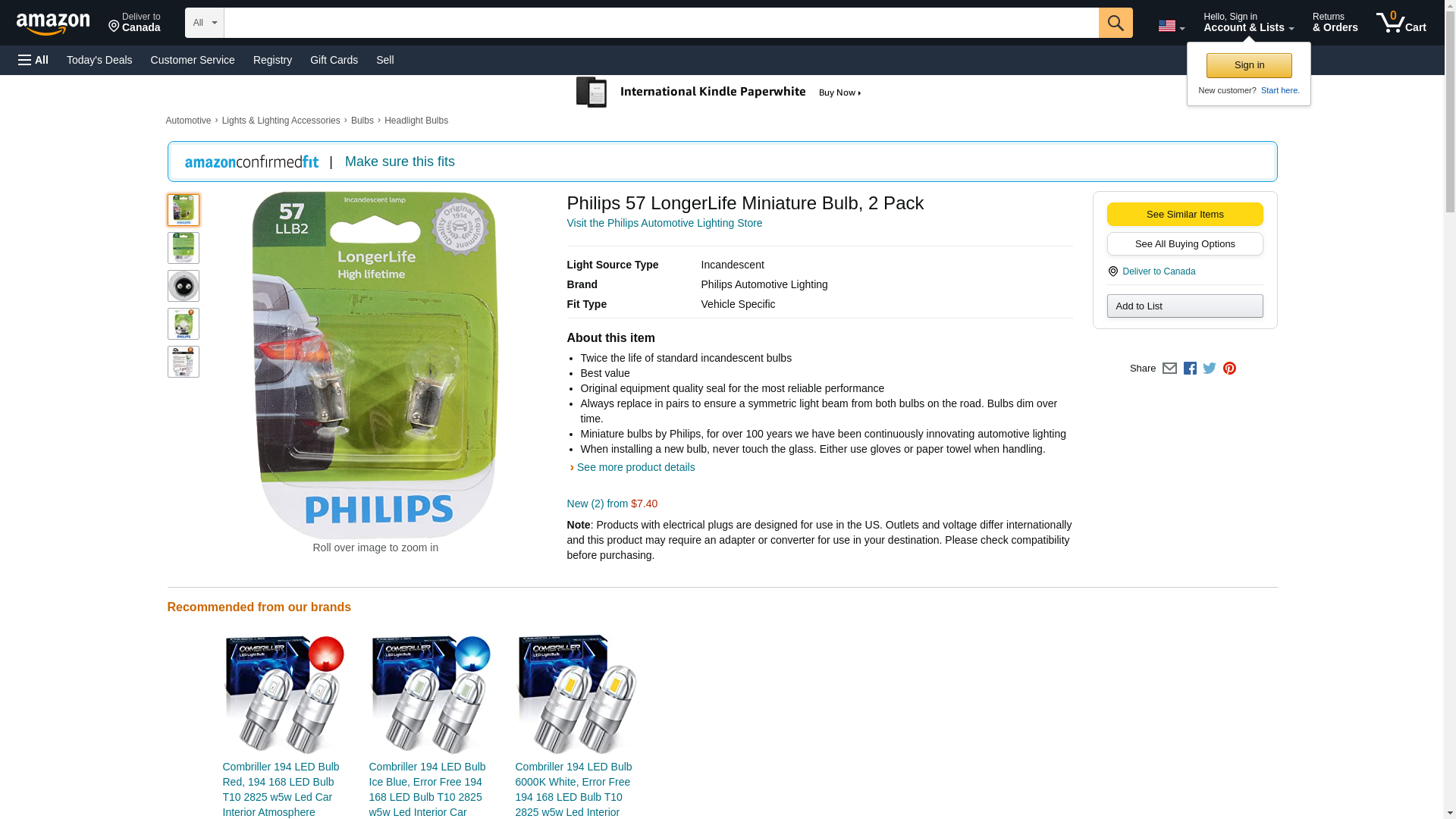Expand Account & Lists menu

1248,23
